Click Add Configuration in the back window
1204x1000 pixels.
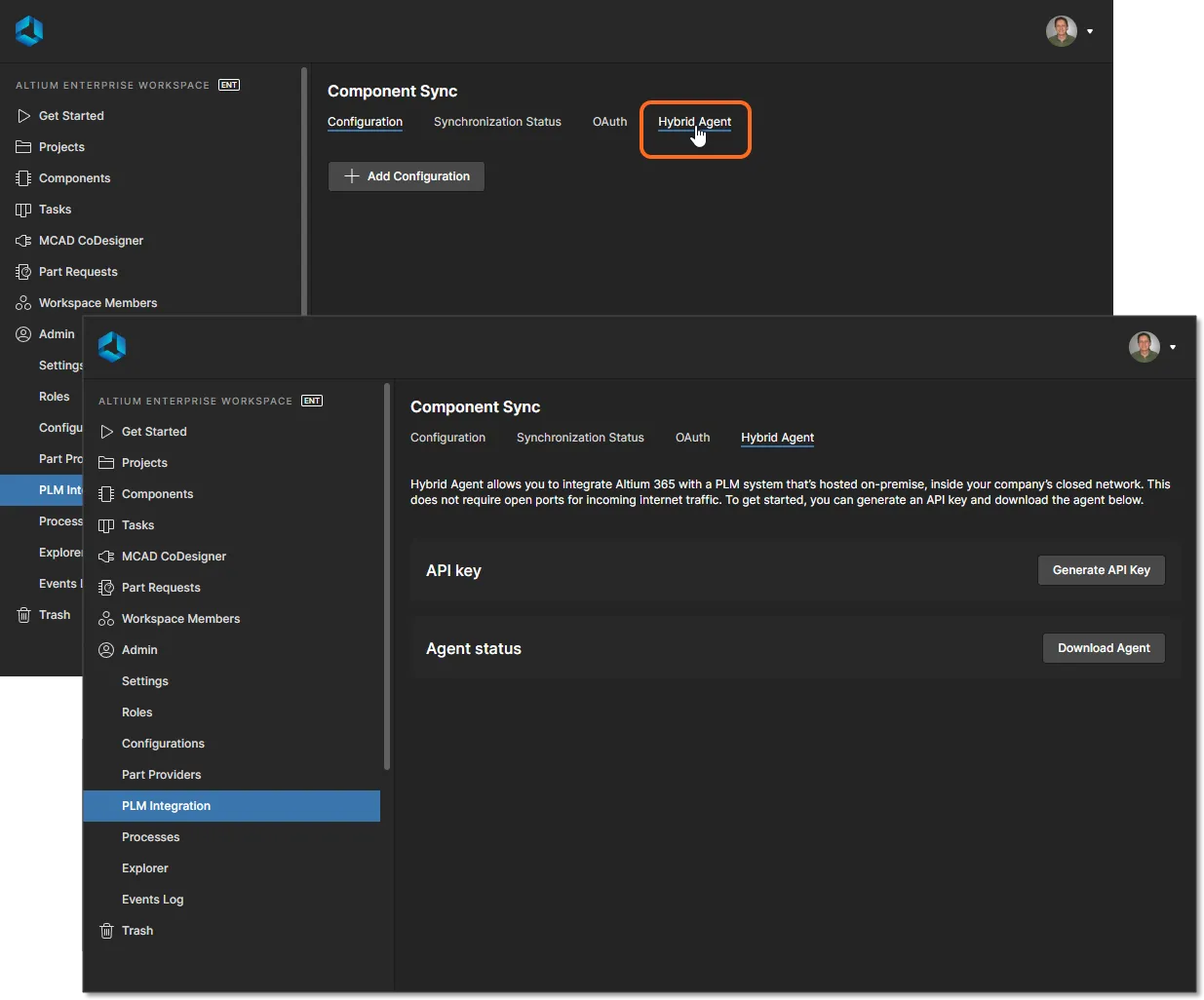point(407,176)
